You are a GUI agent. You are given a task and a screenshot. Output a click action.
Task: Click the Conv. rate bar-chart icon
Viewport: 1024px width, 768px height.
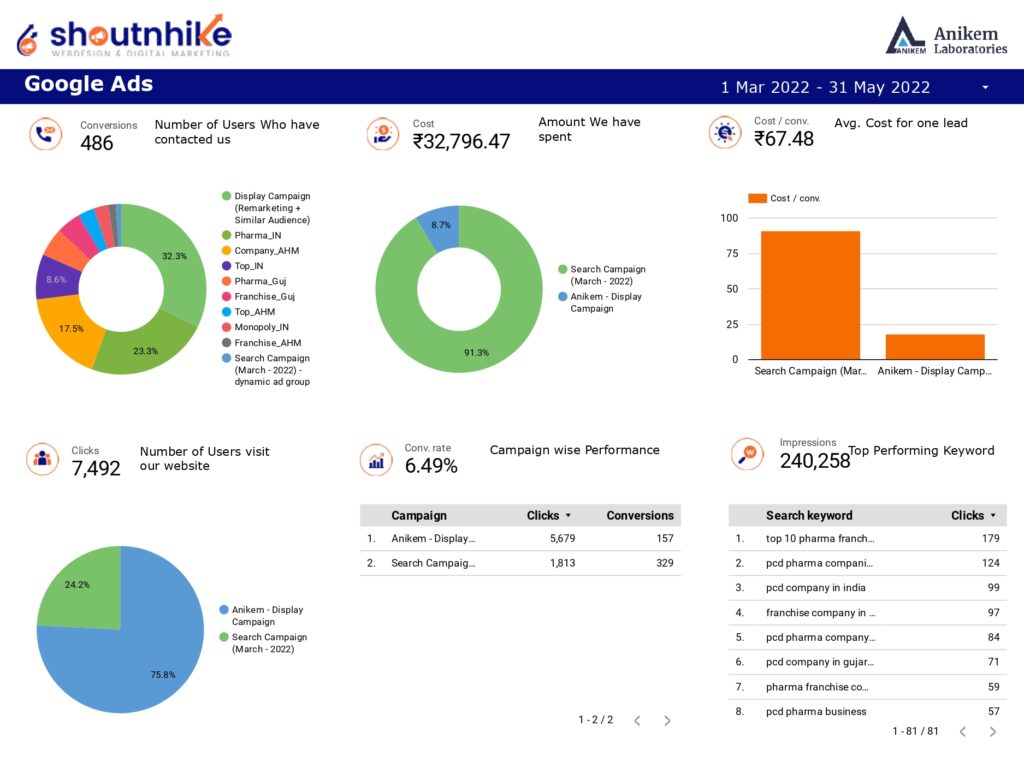(x=376, y=460)
